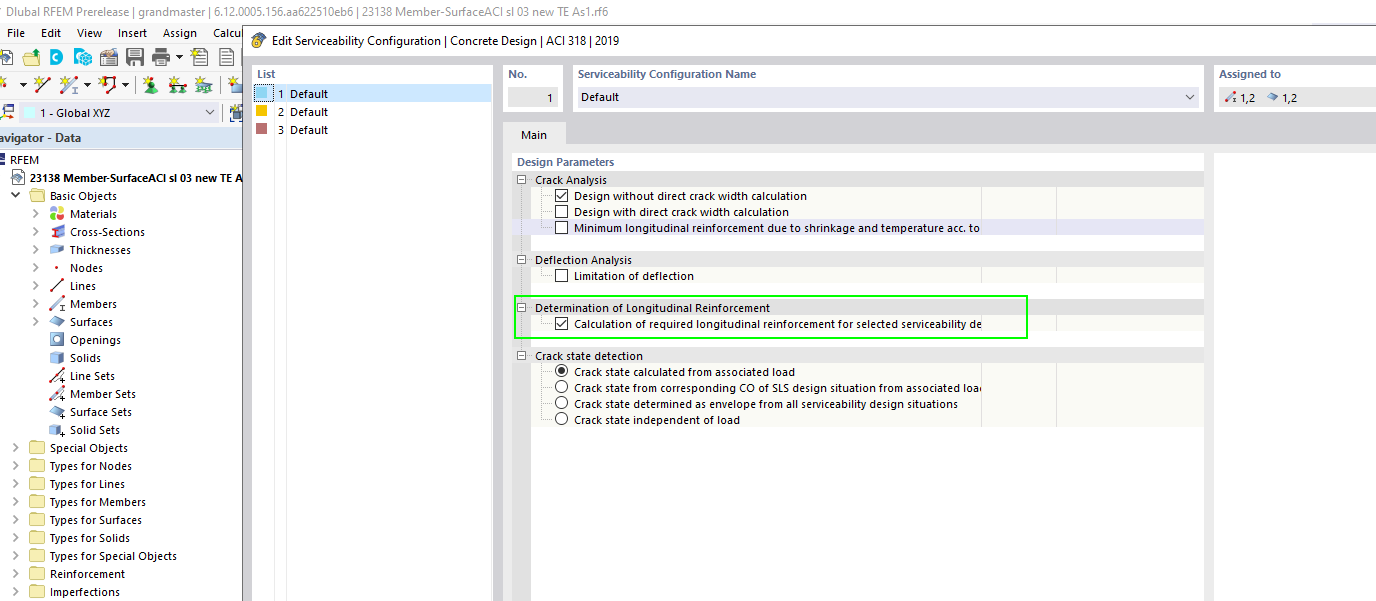The height and width of the screenshot is (601, 1376).
Task: Select the New Nodal Support tool
Action: (150, 84)
